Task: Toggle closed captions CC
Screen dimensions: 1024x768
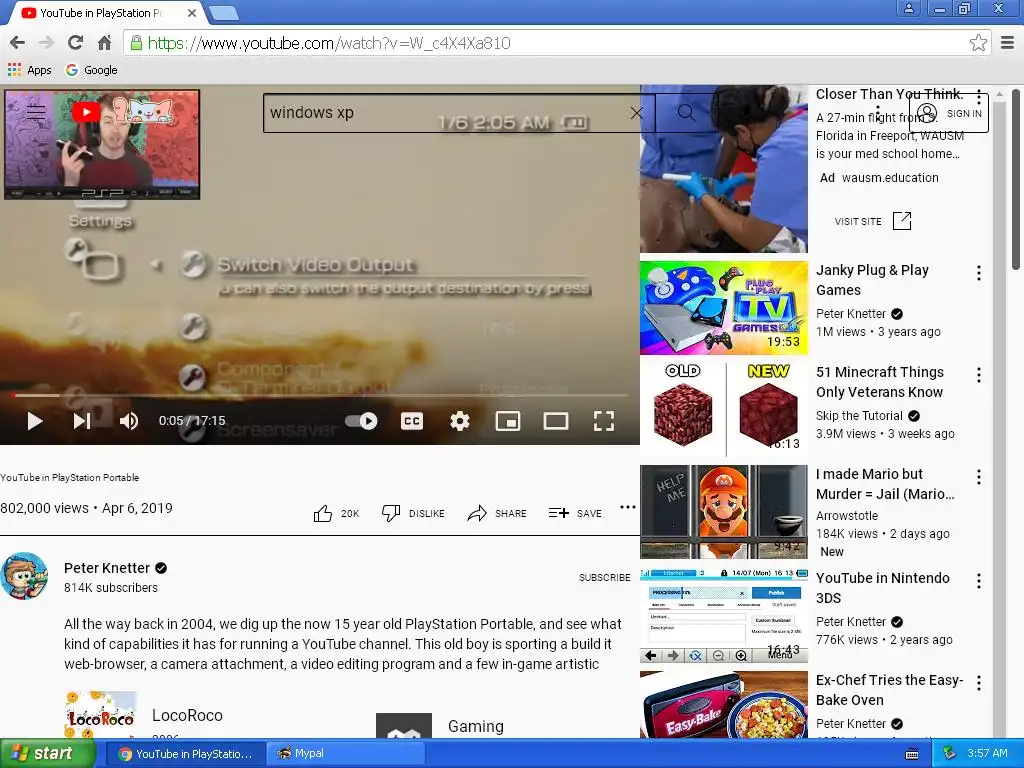Action: coord(411,421)
